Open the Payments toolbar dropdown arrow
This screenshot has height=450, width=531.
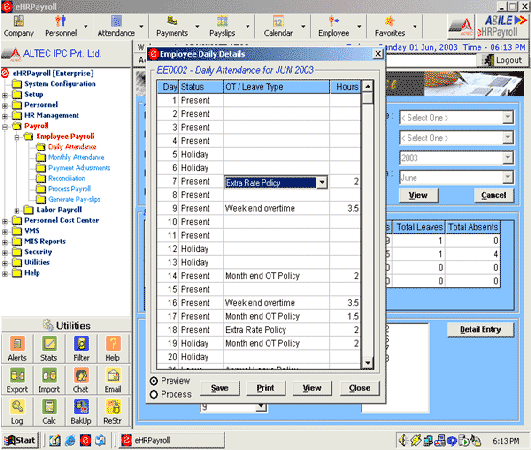click(197, 26)
